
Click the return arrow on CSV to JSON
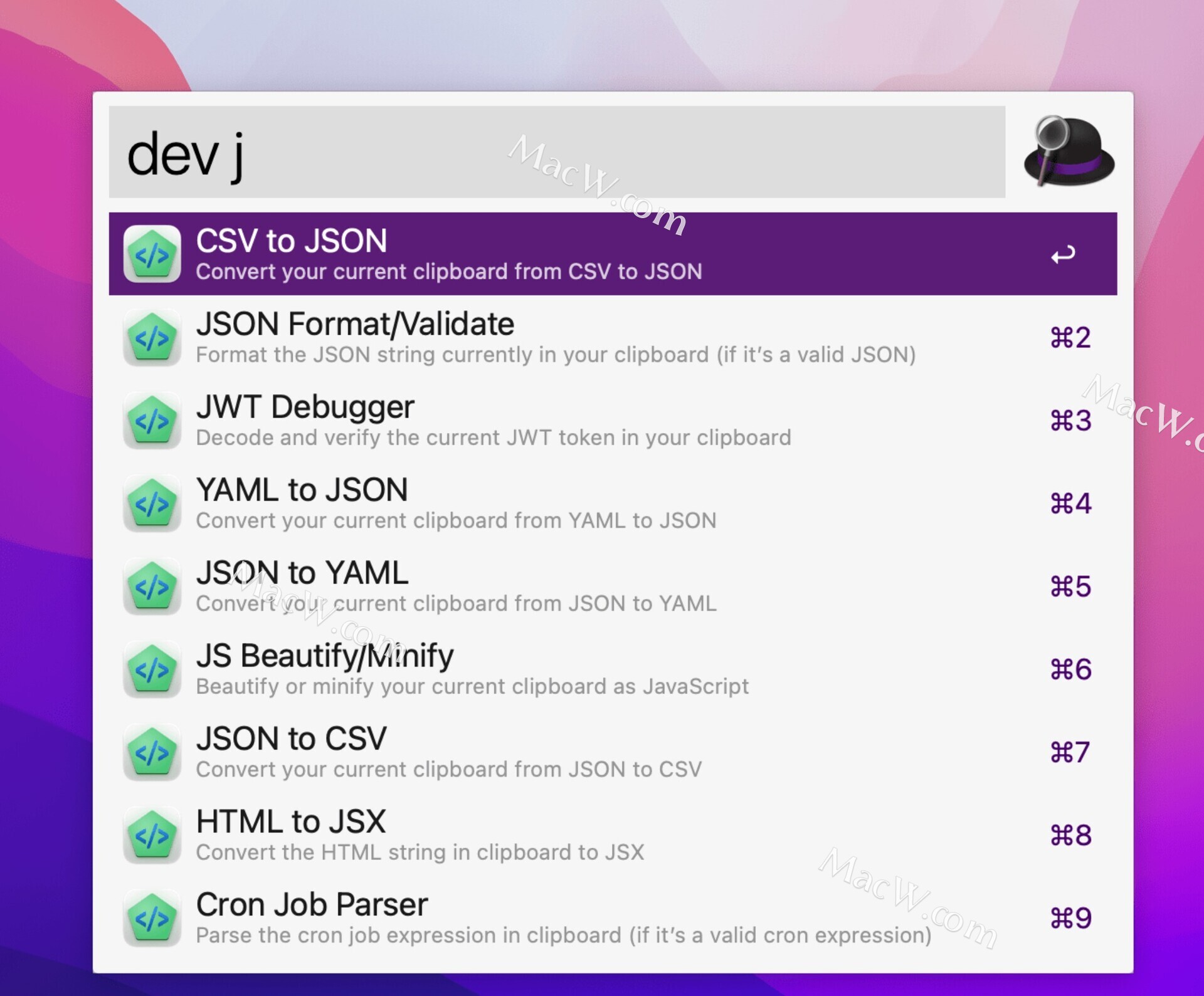(1063, 254)
